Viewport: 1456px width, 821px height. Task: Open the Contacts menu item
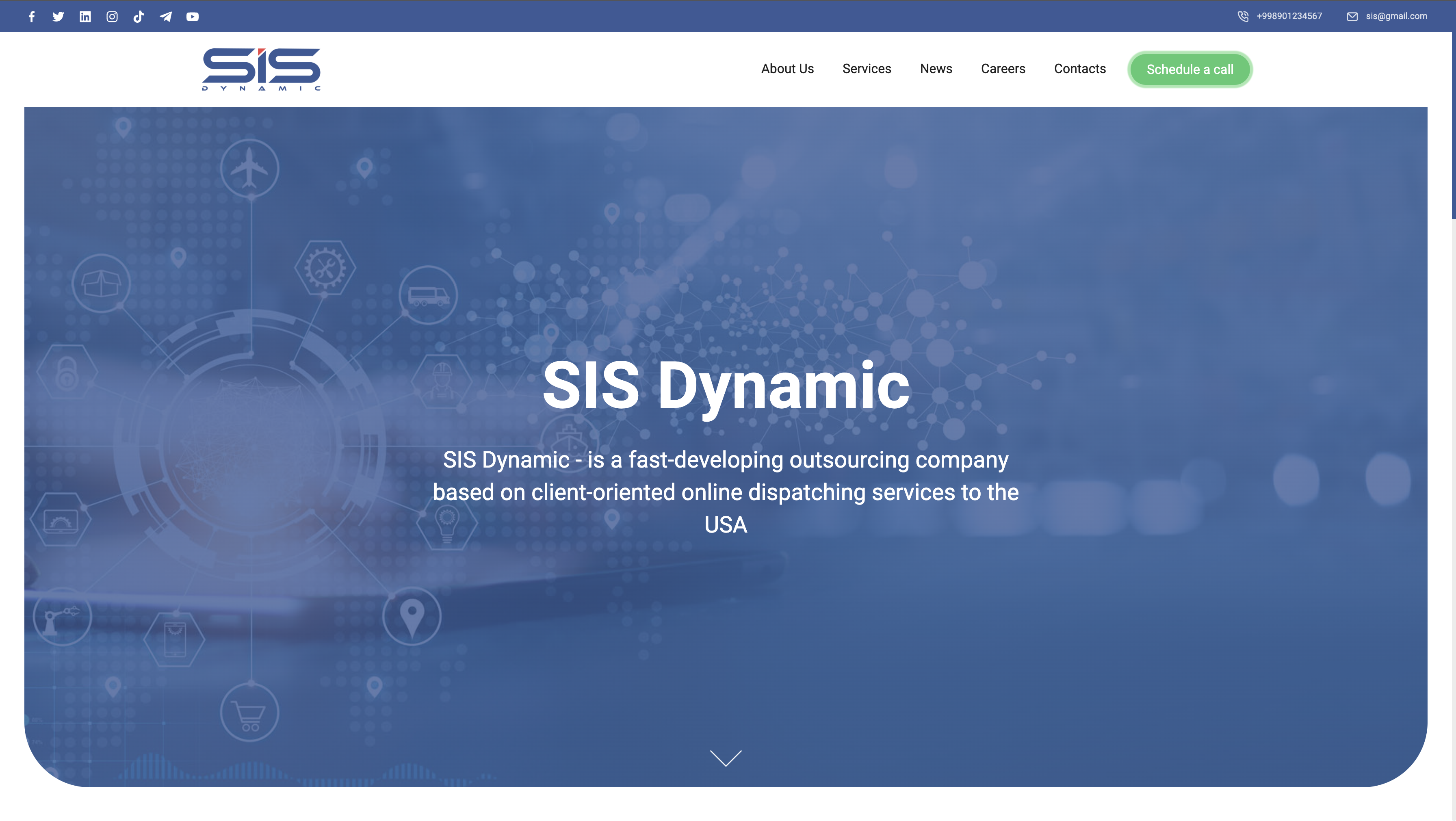[1080, 69]
